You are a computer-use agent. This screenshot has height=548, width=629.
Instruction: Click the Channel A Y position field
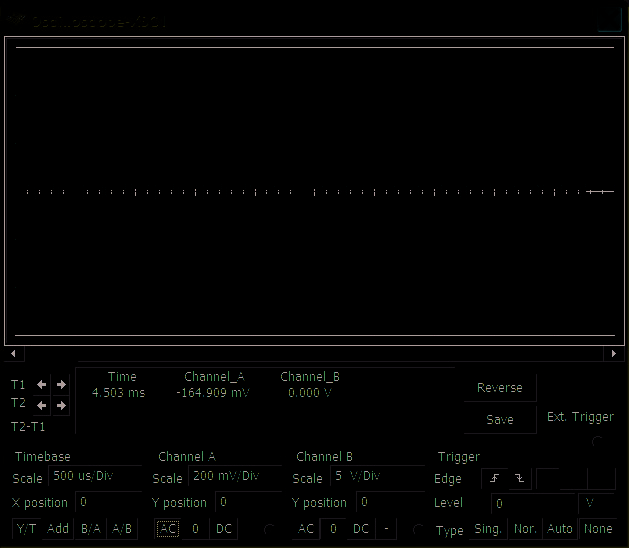[248, 502]
